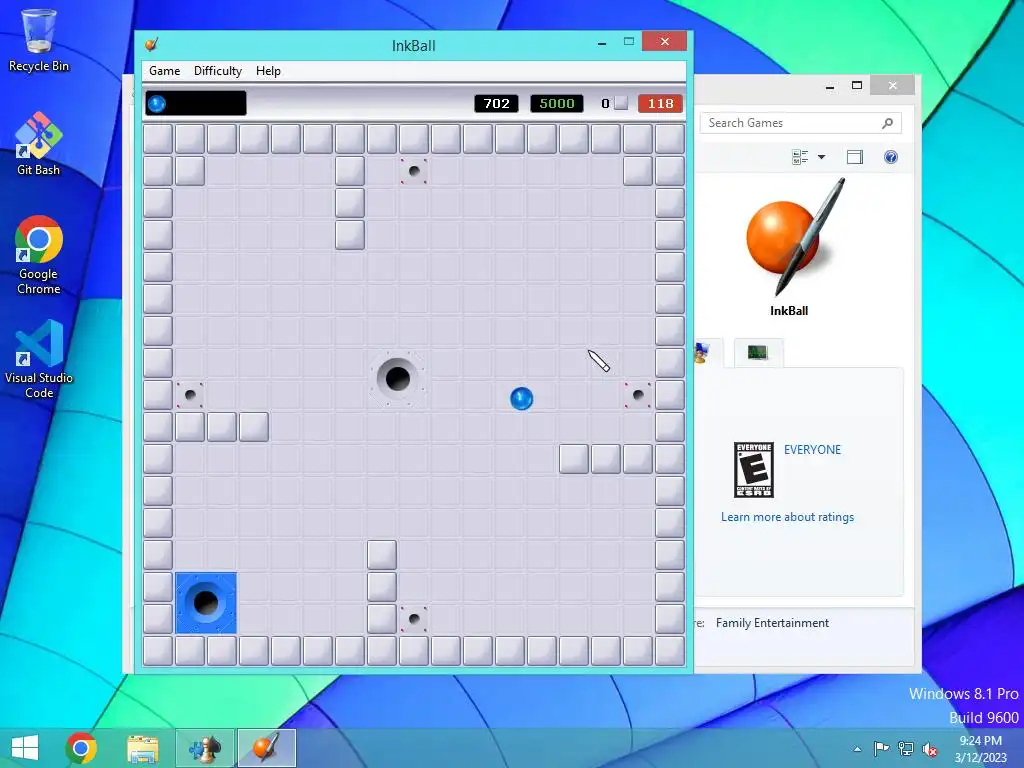Click the large InkBall orange ball thumbnail

(x=794, y=236)
